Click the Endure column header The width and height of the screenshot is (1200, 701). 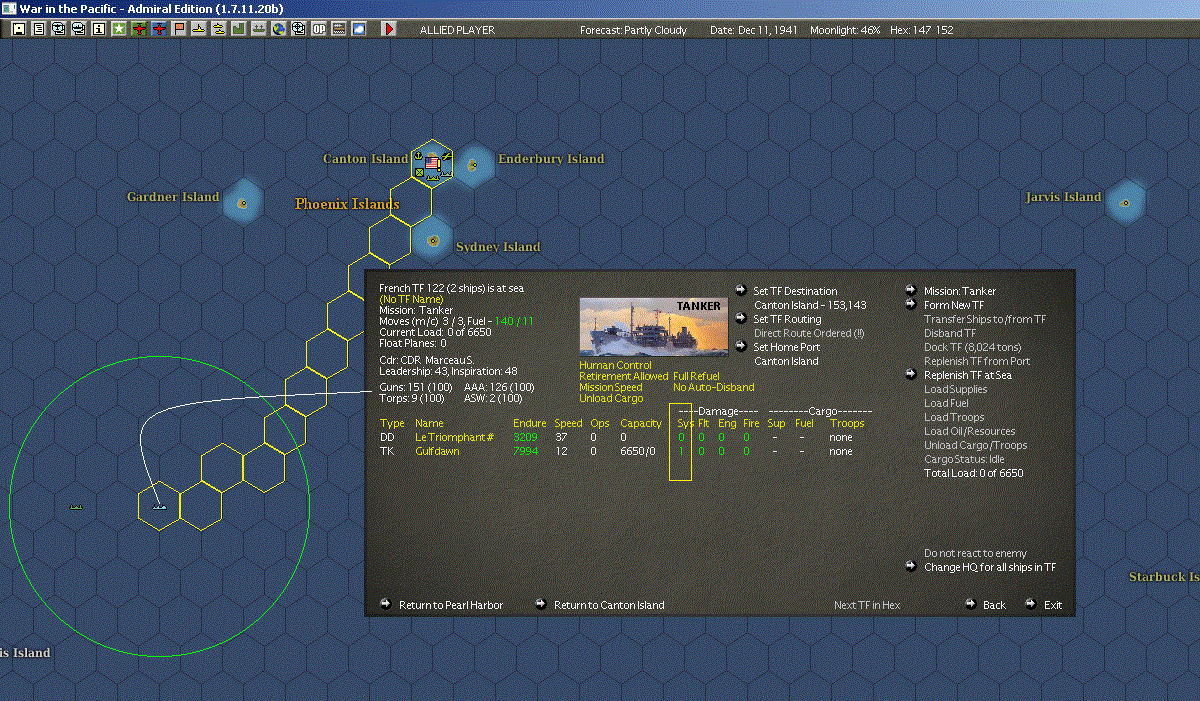point(530,423)
